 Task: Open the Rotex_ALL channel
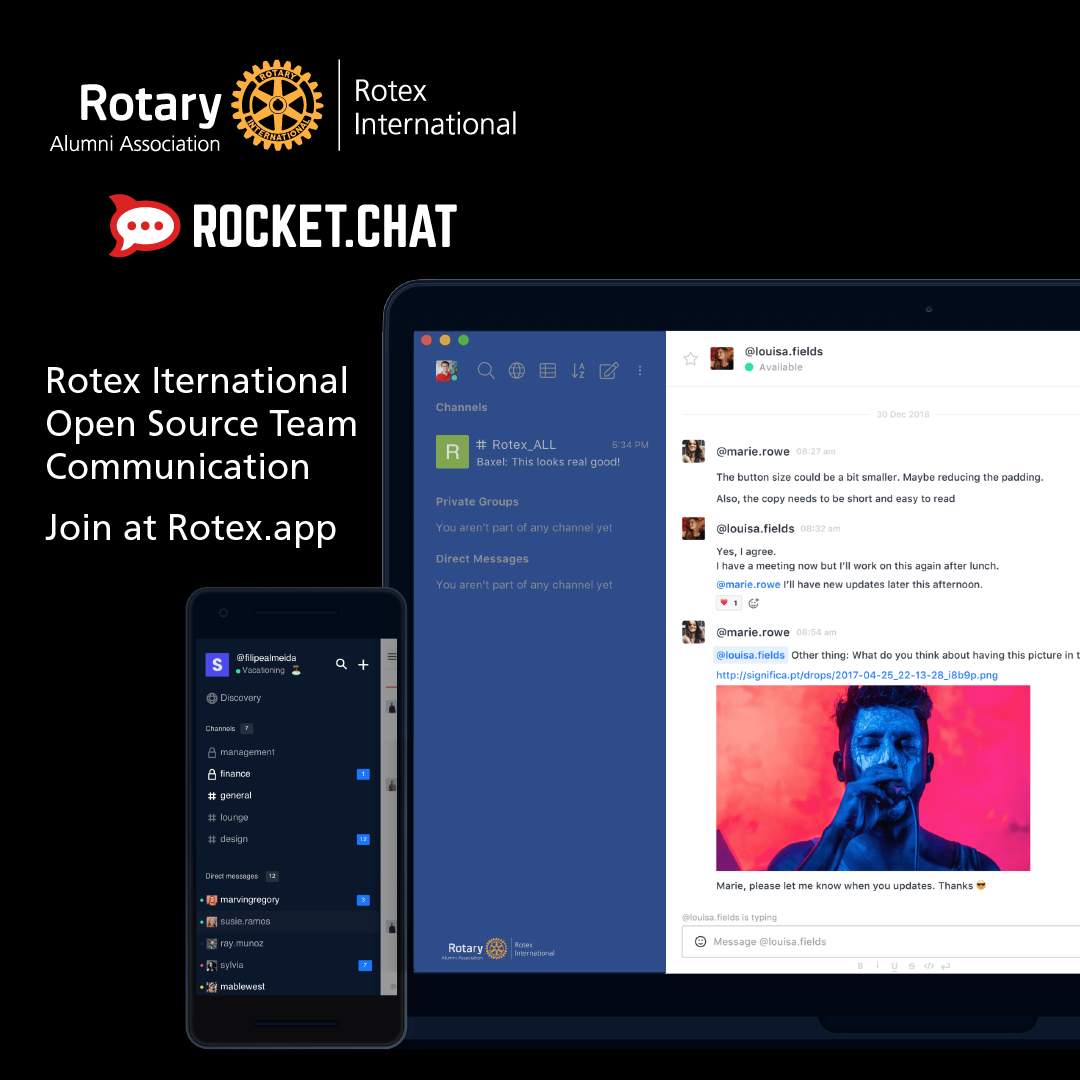[x=542, y=452]
